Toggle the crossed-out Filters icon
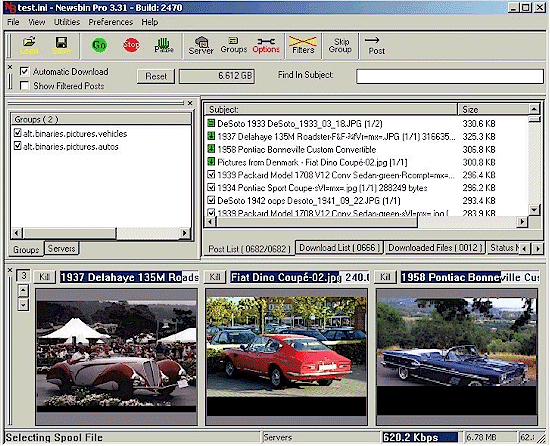 pyautogui.click(x=303, y=45)
